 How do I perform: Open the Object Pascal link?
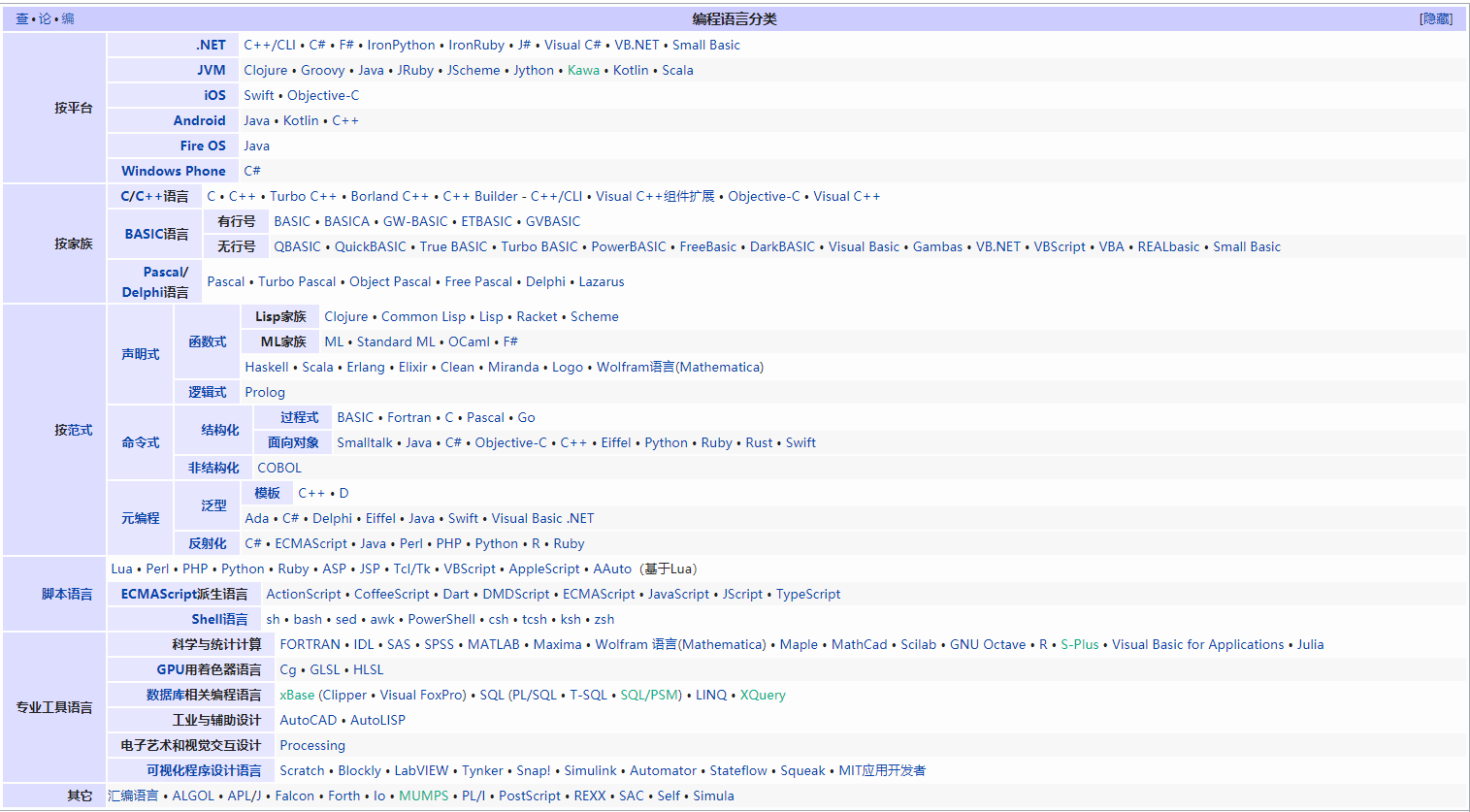pyautogui.click(x=390, y=281)
